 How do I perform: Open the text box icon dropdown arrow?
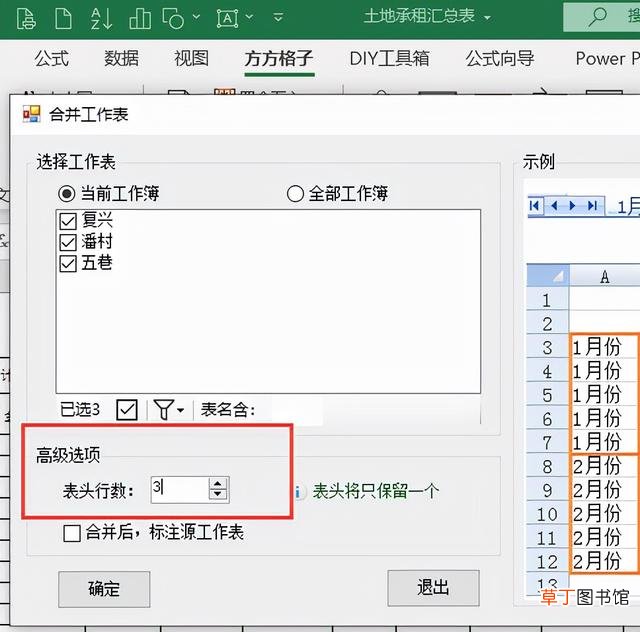click(x=249, y=17)
